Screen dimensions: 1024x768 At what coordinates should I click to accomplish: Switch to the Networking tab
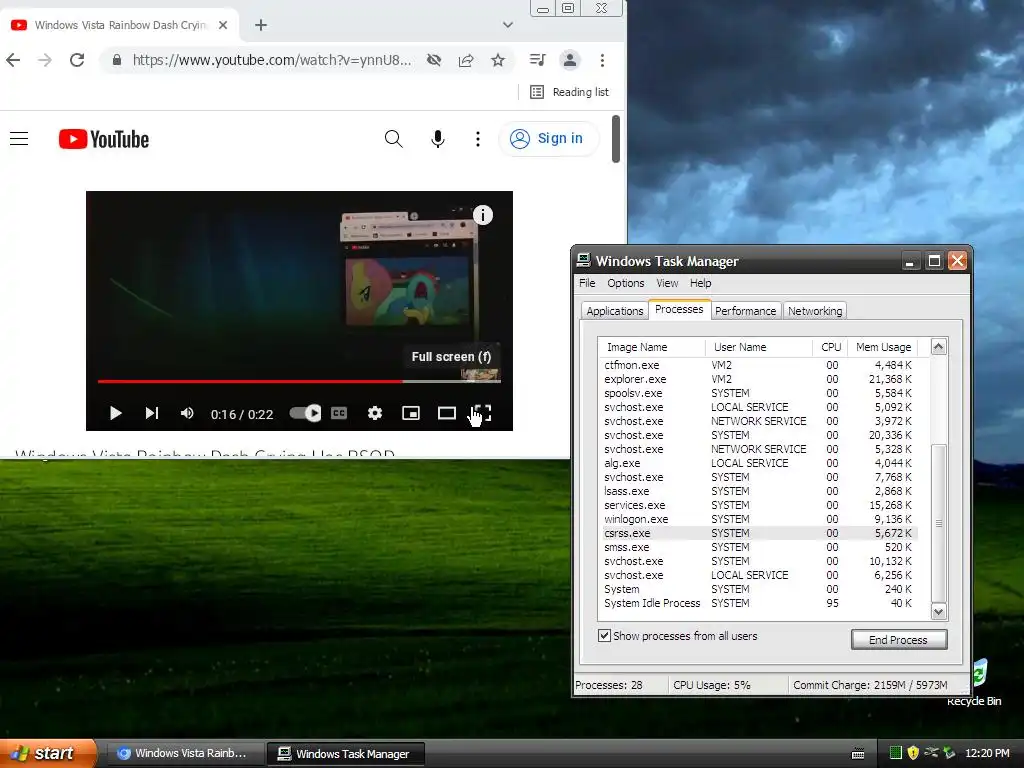tap(815, 311)
